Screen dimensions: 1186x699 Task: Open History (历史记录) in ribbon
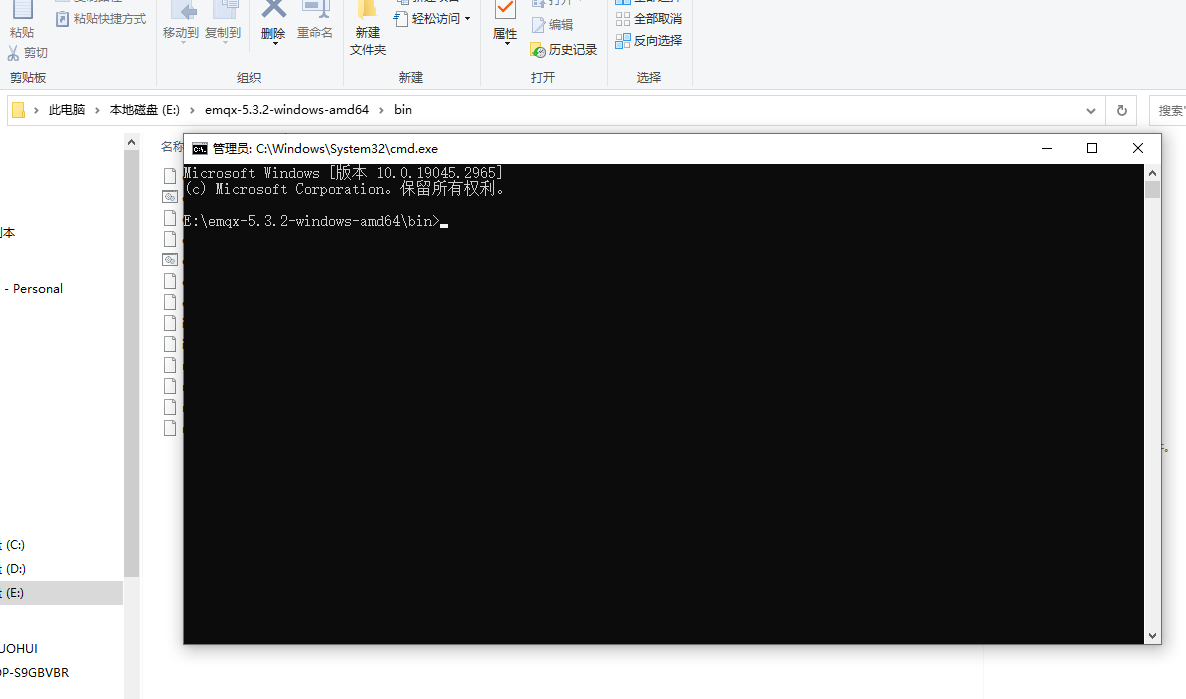tap(564, 50)
